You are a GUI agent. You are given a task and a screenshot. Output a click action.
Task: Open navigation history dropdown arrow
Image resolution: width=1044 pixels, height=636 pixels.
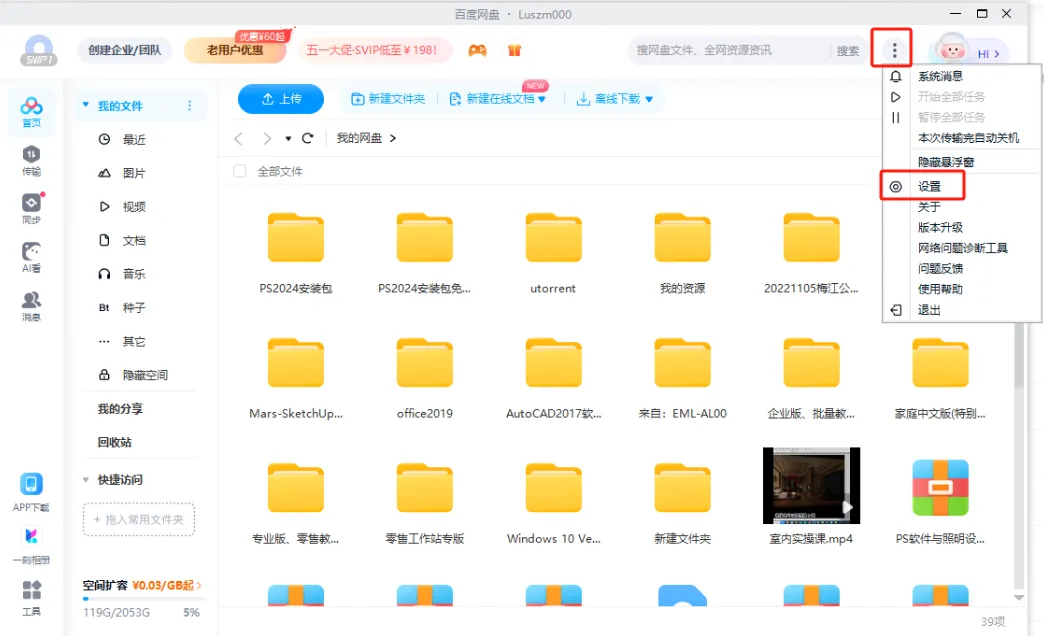[x=288, y=139]
